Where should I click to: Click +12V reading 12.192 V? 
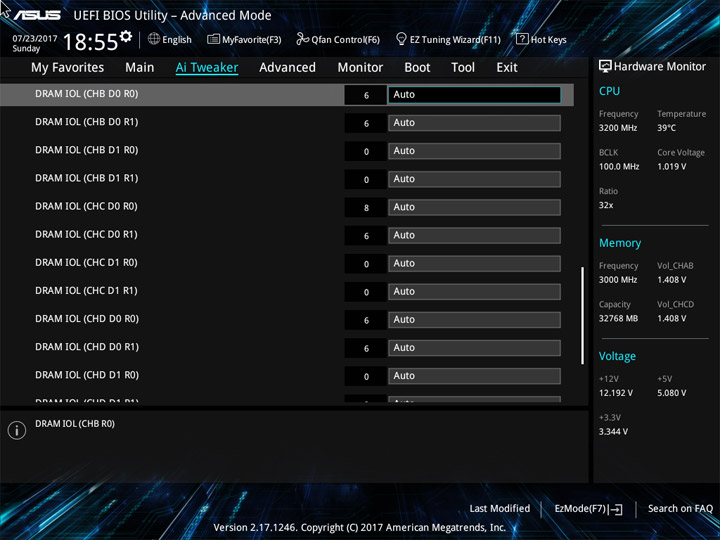615,393
